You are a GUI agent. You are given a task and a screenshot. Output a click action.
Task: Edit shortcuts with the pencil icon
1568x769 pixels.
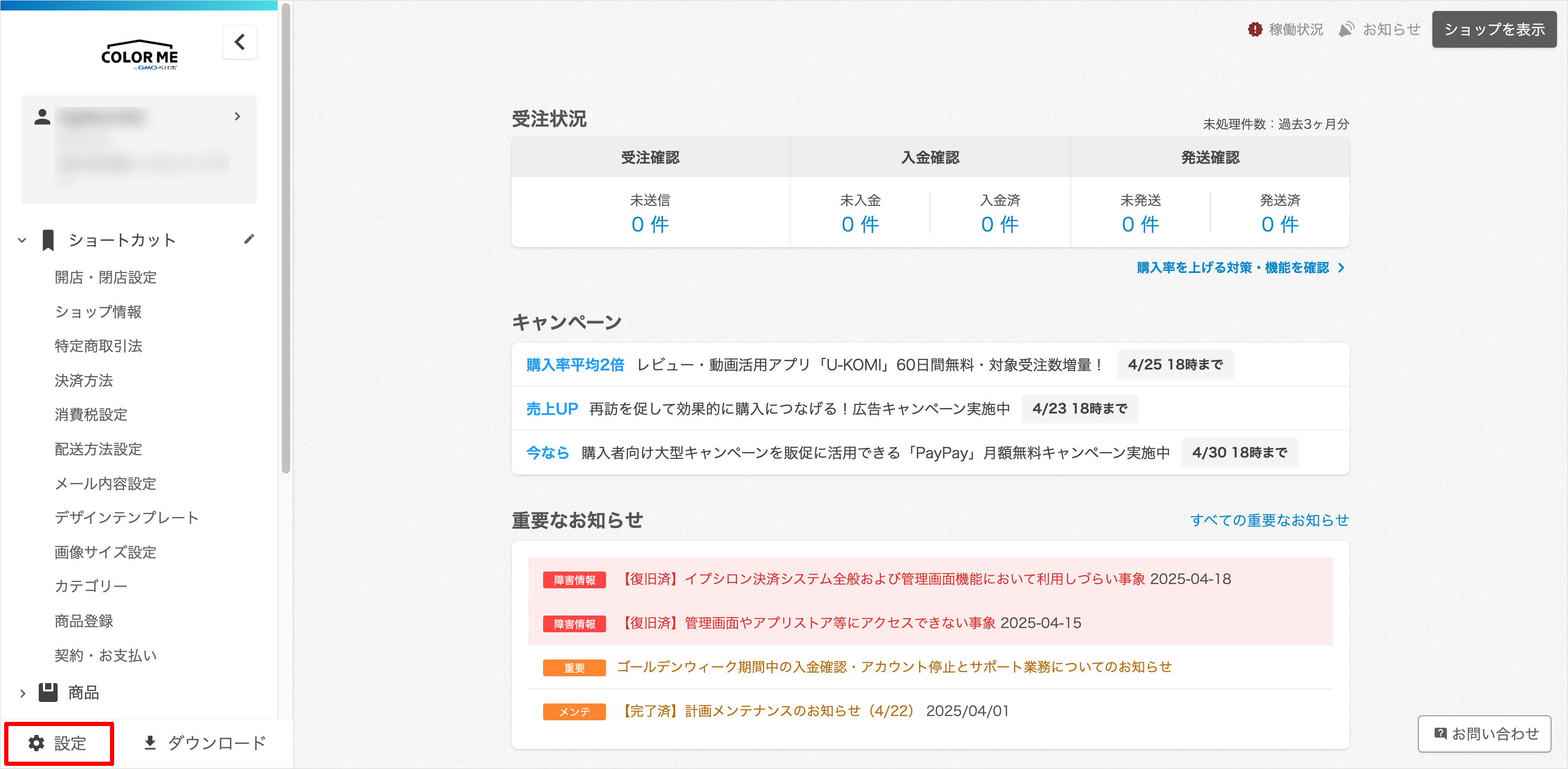249,239
